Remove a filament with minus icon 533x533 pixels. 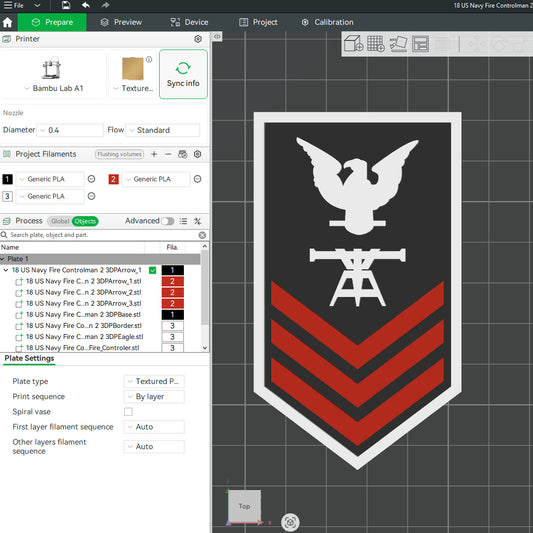pyautogui.click(x=168, y=154)
